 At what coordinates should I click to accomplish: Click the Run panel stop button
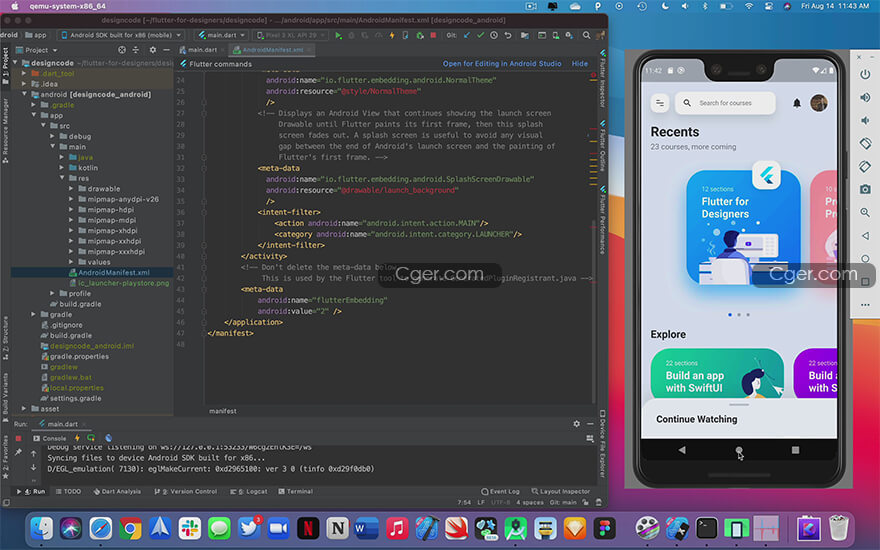tap(19, 438)
